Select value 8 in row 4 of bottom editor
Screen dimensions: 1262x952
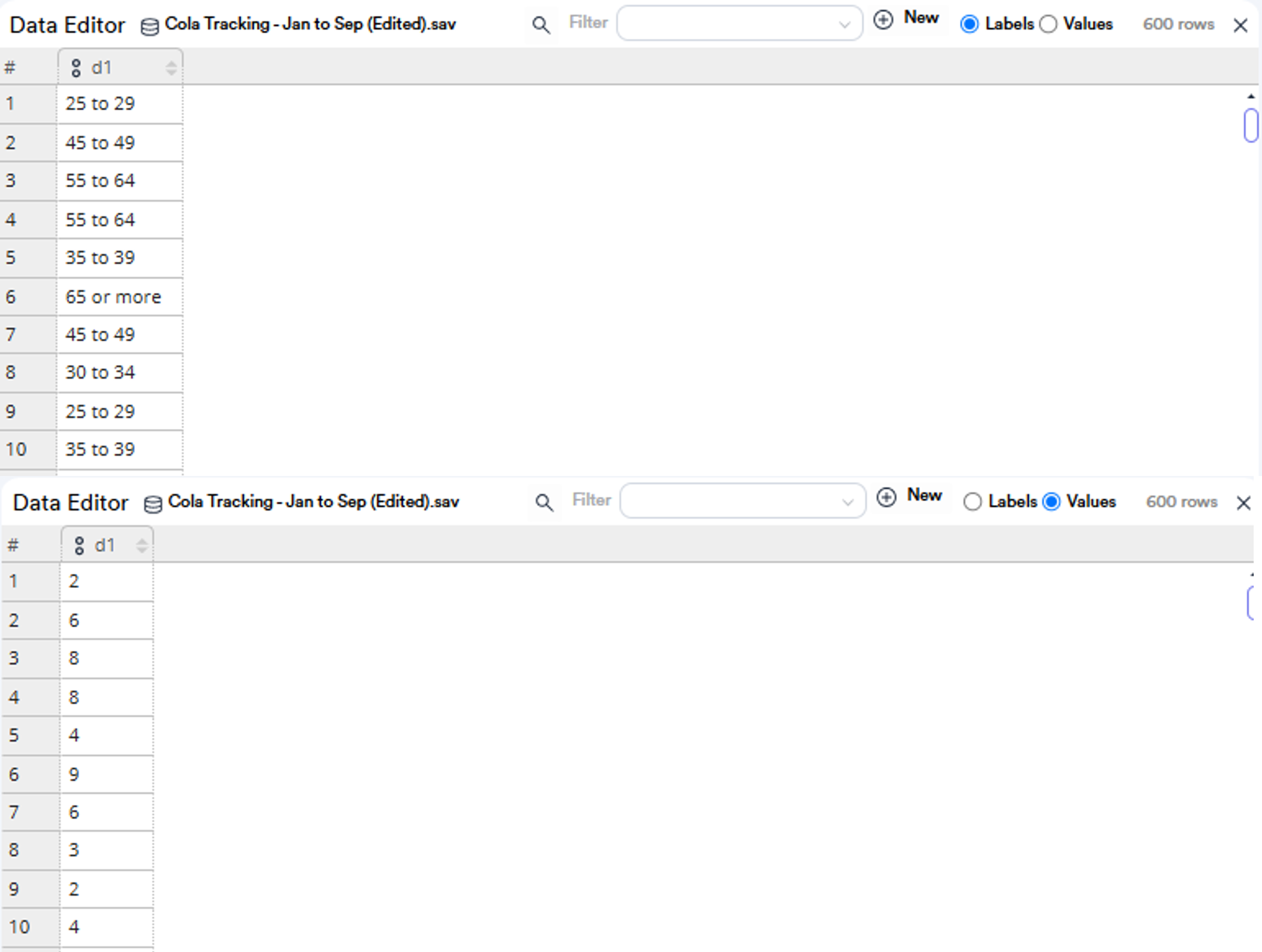click(107, 698)
